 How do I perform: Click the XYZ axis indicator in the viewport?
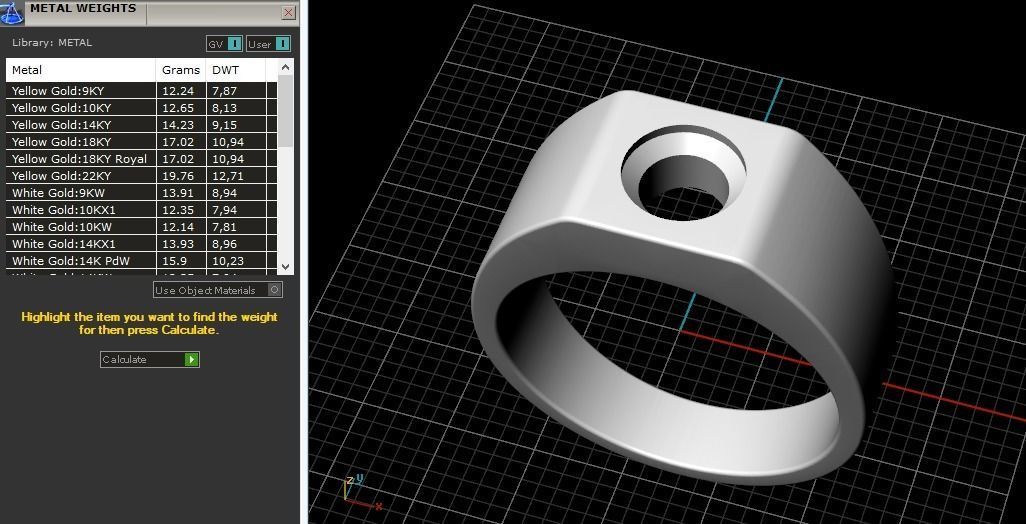click(x=363, y=492)
